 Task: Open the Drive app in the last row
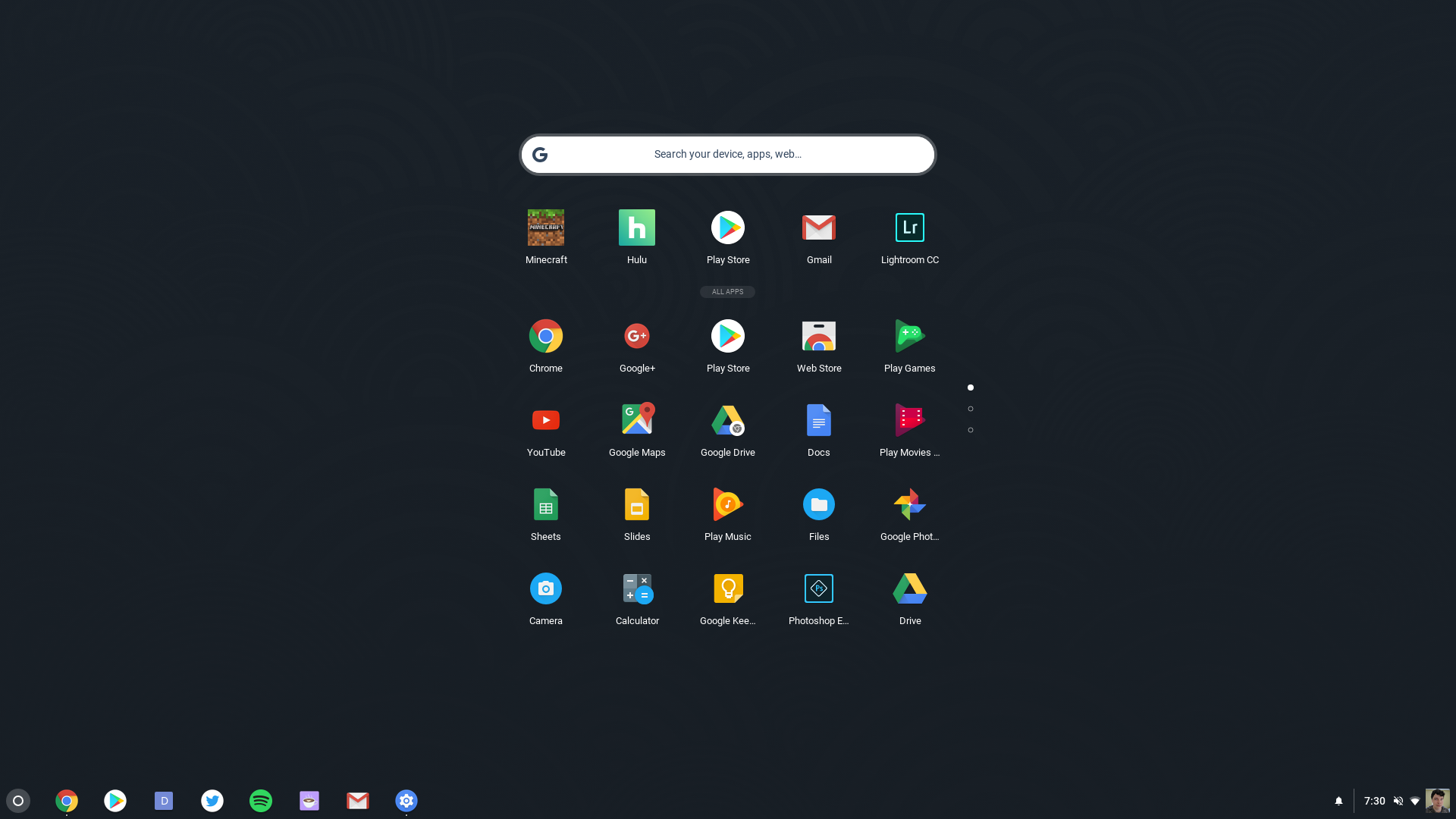click(x=910, y=588)
